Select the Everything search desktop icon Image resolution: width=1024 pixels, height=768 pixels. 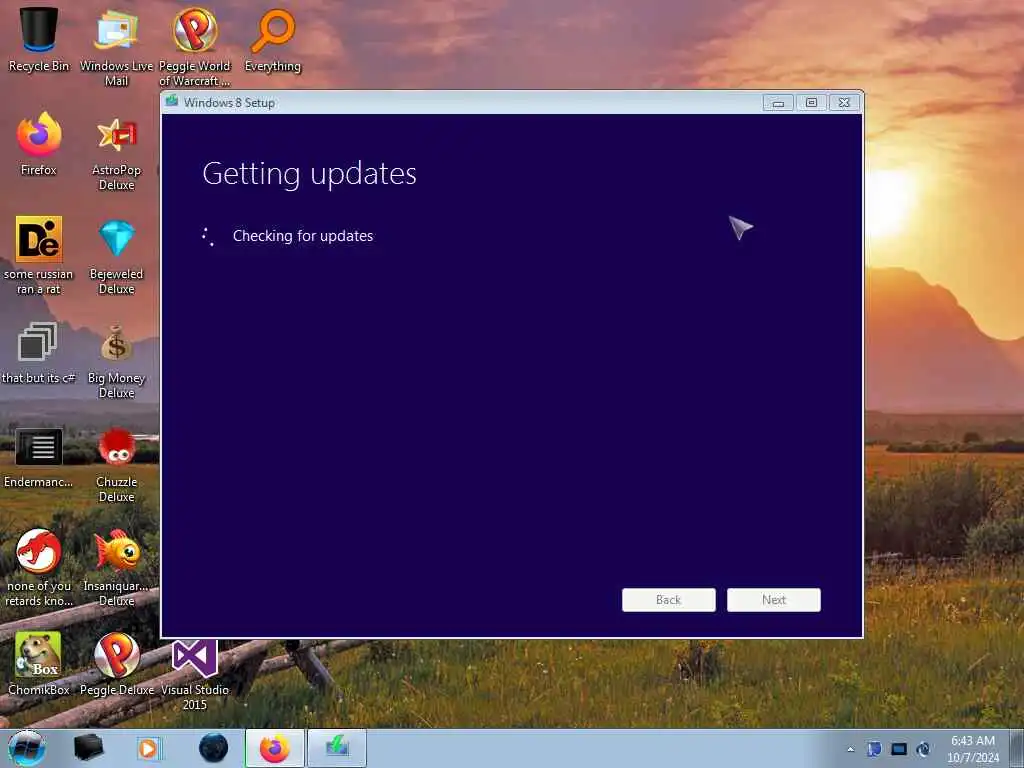[x=273, y=39]
